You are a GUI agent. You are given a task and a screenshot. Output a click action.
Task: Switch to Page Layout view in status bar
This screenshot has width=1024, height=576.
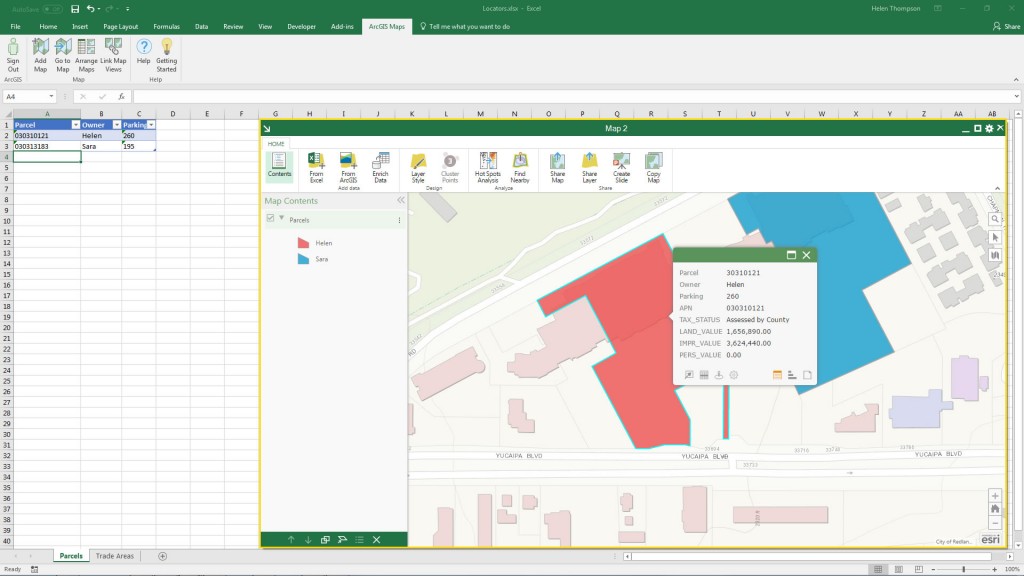click(898, 569)
